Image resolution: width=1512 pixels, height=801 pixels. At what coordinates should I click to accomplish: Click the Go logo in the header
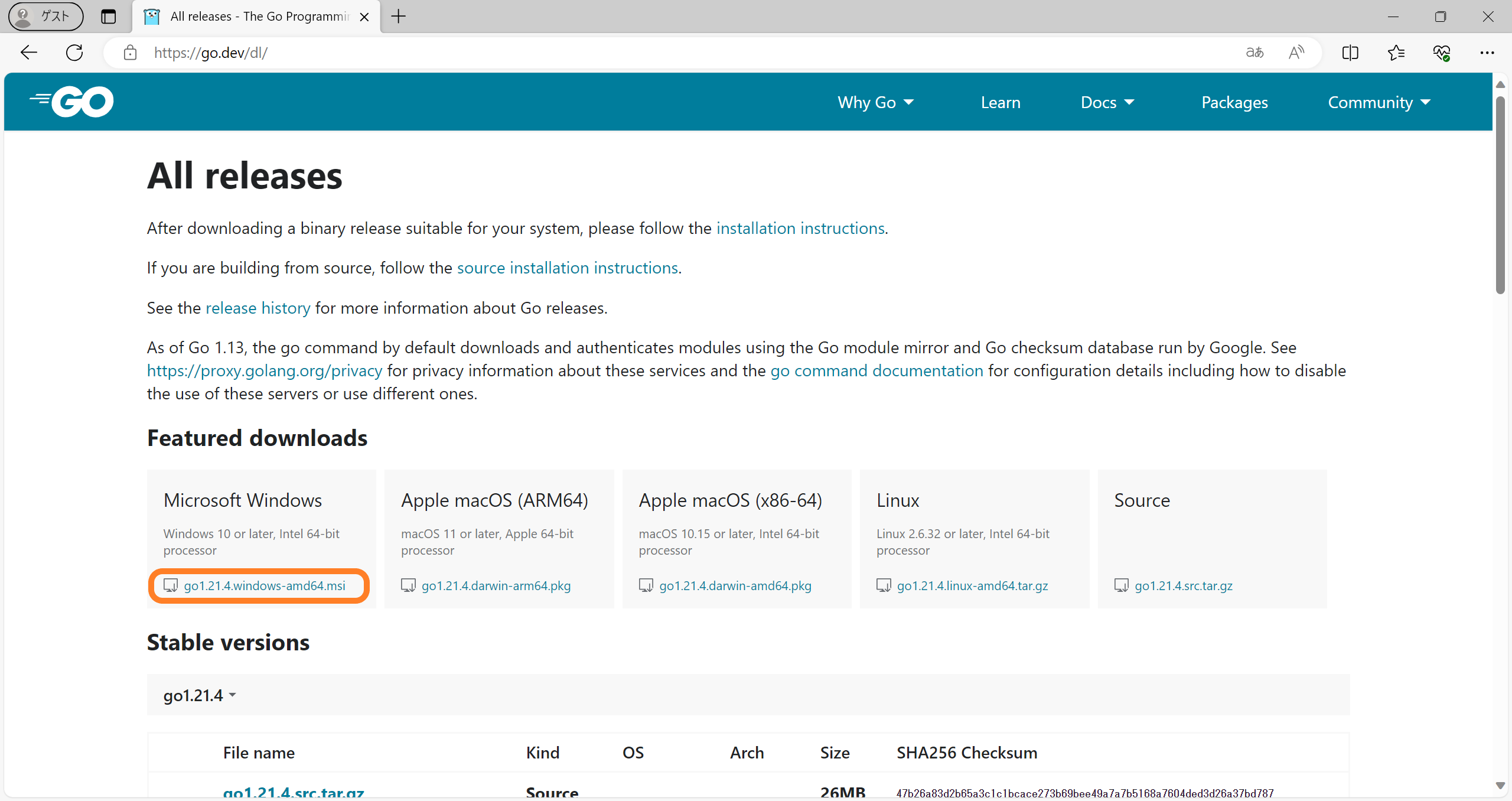coord(71,102)
